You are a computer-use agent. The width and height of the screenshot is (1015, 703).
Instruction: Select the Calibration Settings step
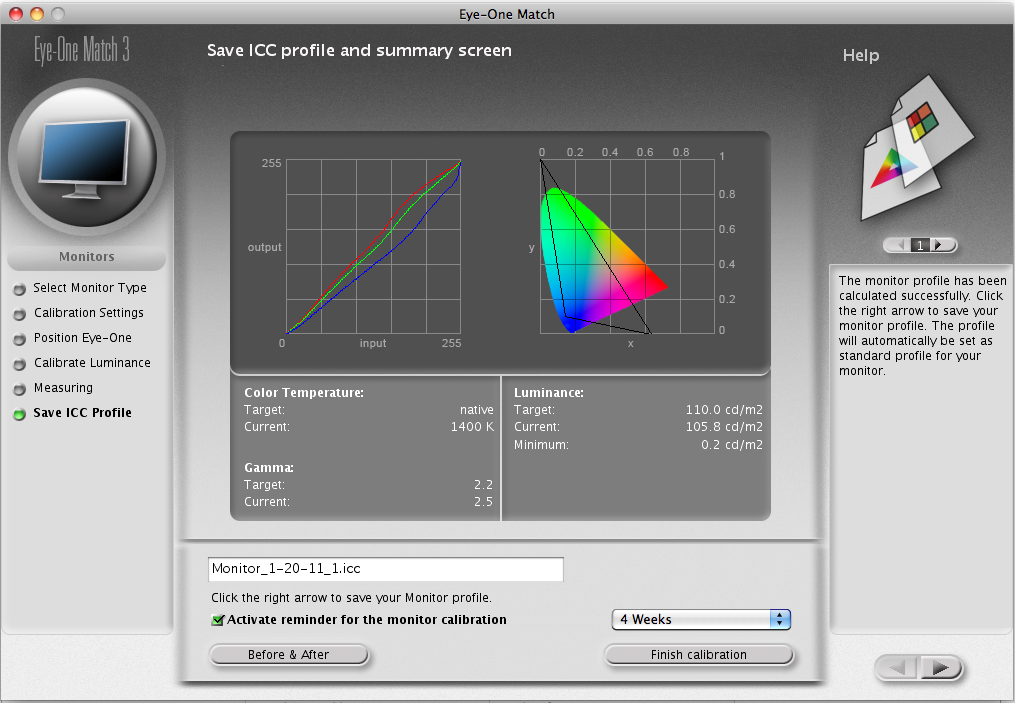tap(89, 313)
